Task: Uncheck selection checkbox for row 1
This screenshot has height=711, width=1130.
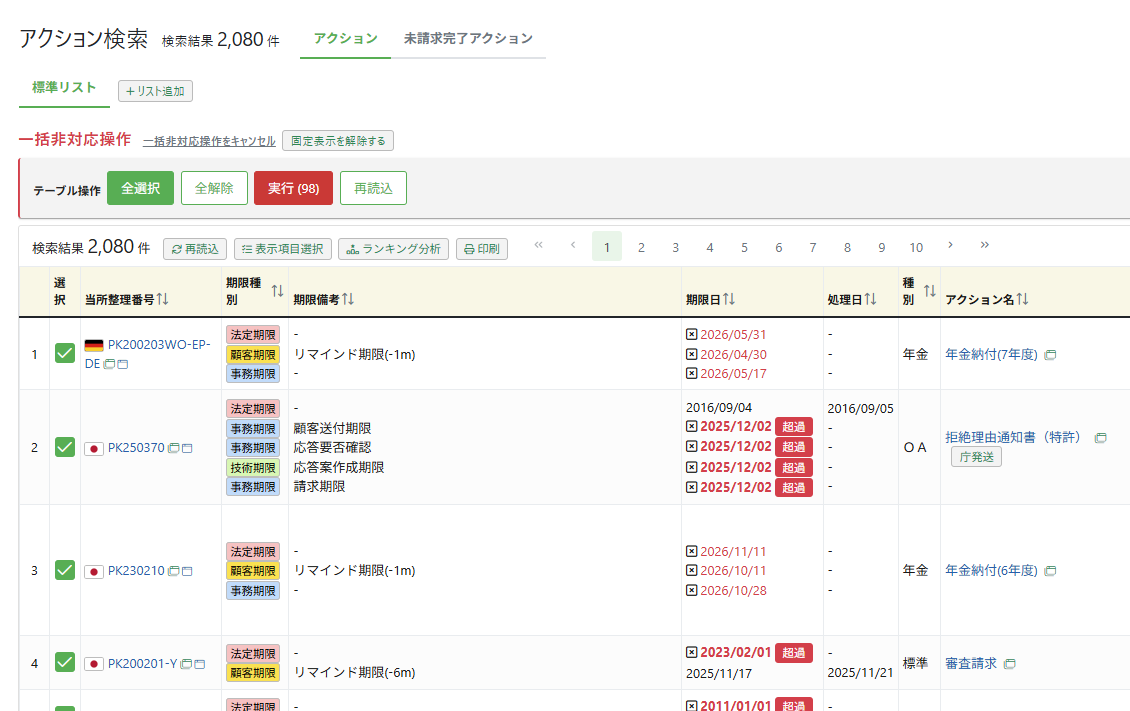Action: tap(65, 353)
